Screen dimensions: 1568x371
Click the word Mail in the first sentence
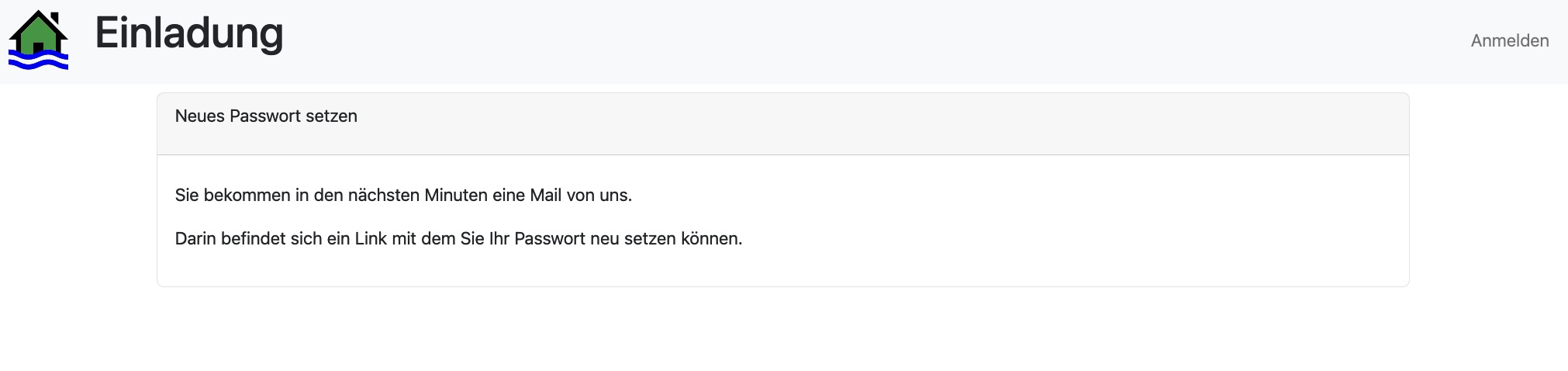(x=545, y=196)
